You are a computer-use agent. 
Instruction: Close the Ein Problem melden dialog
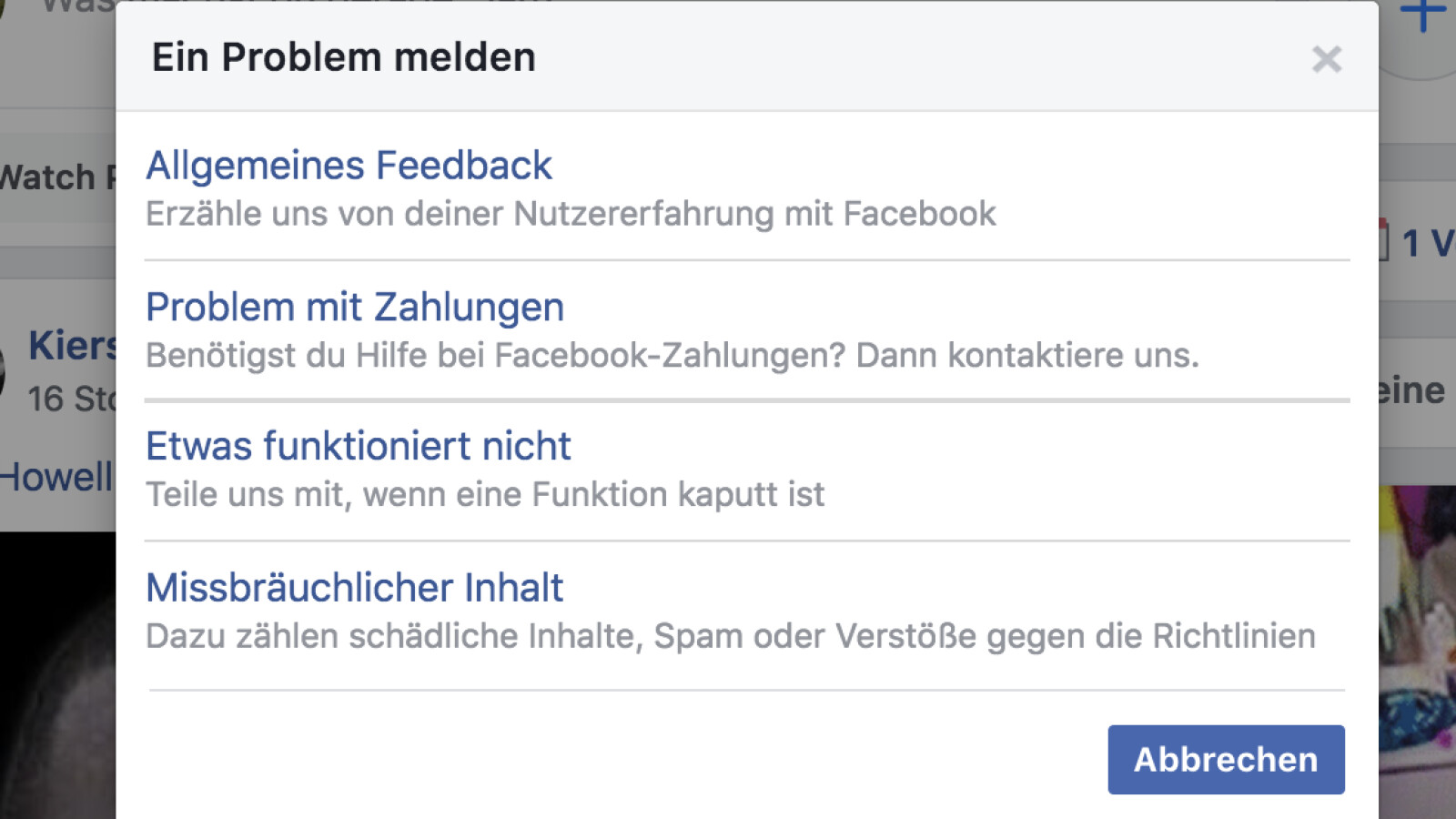(1326, 60)
